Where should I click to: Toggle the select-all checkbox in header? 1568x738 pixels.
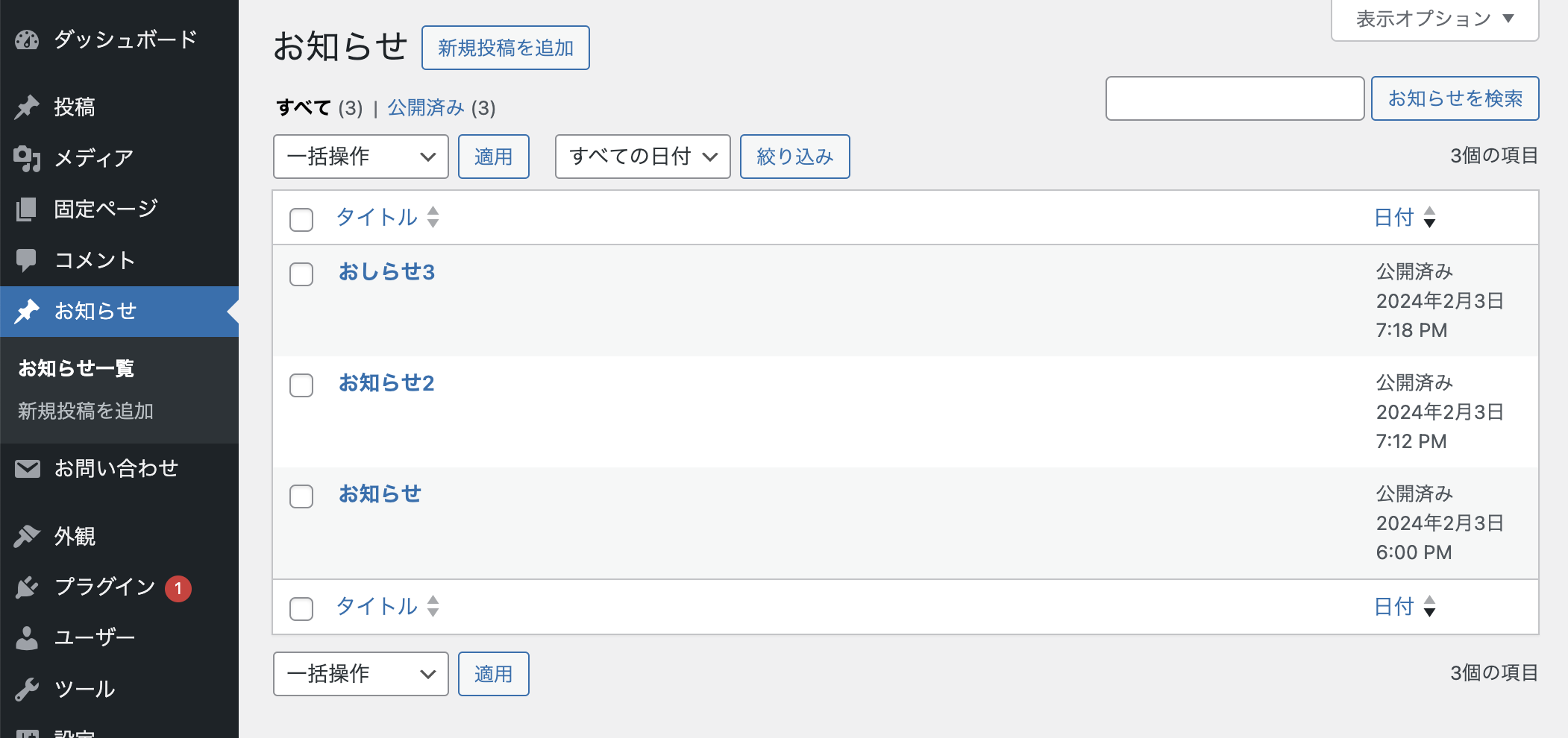tap(301, 220)
